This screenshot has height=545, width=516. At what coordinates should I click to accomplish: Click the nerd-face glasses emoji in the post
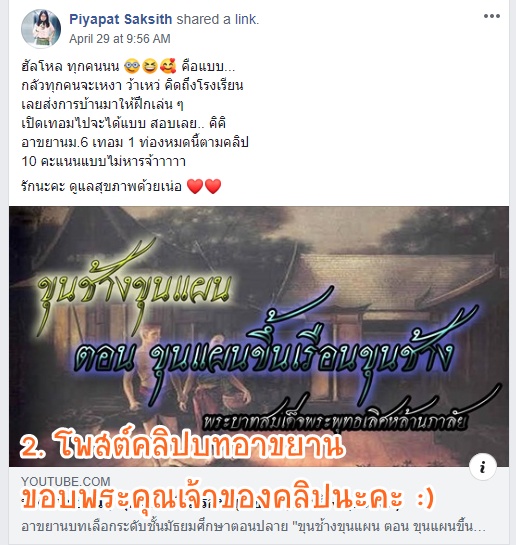click(x=132, y=66)
